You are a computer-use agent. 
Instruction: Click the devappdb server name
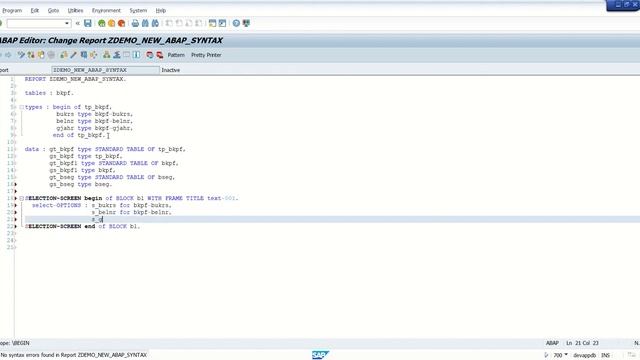click(x=584, y=355)
